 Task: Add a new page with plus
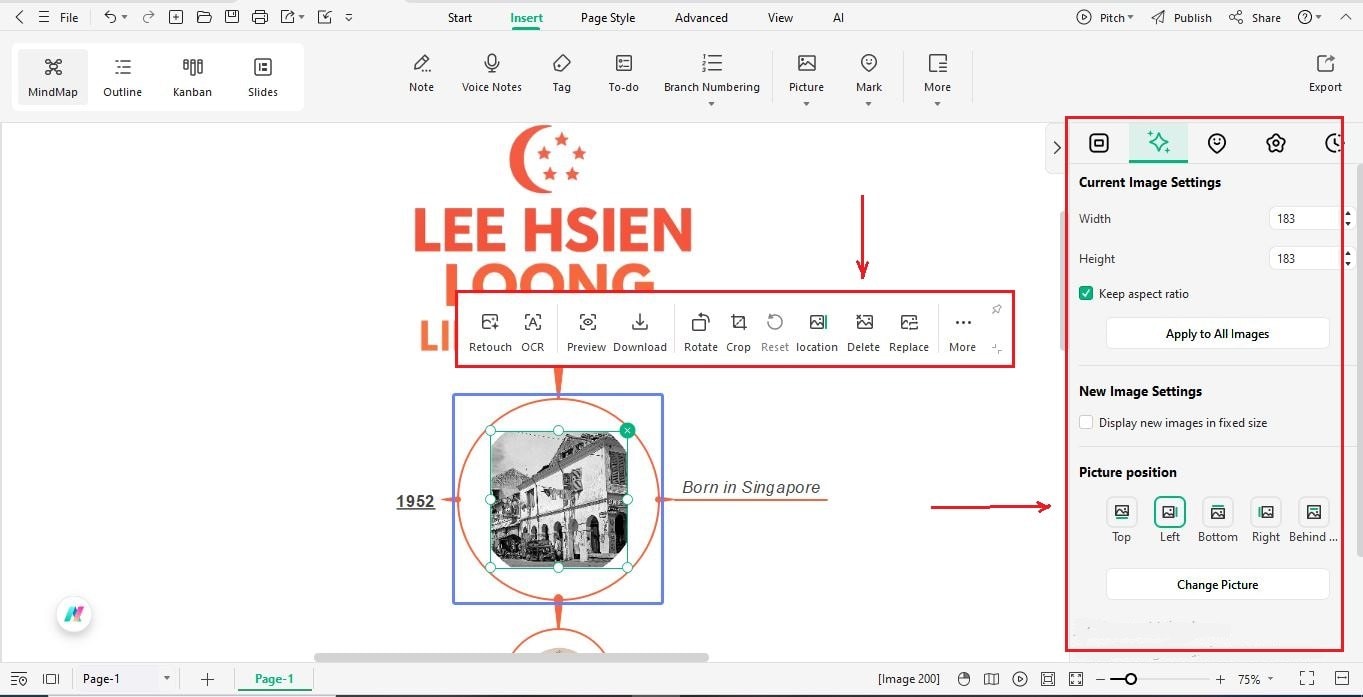click(x=207, y=679)
